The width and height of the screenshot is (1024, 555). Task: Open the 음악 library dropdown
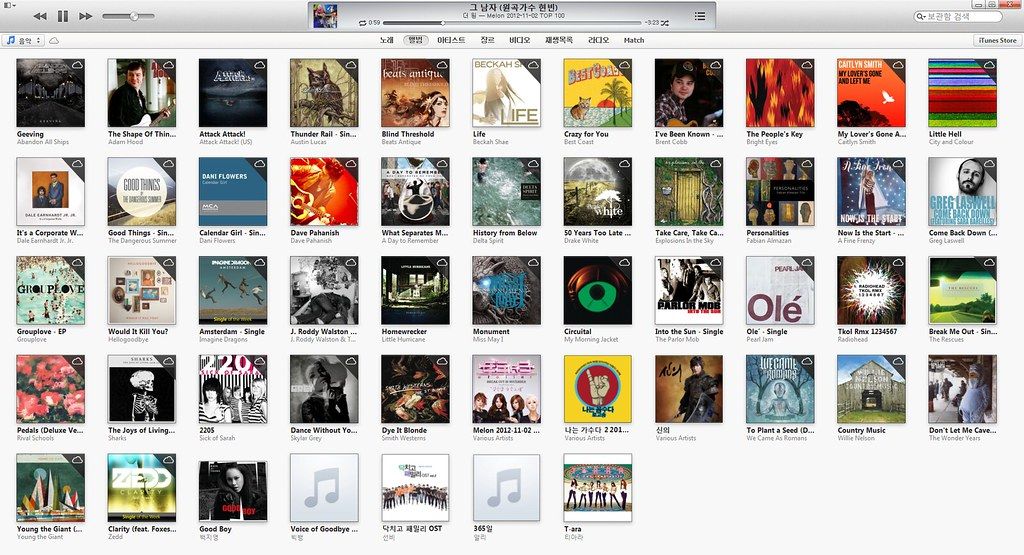pos(24,40)
